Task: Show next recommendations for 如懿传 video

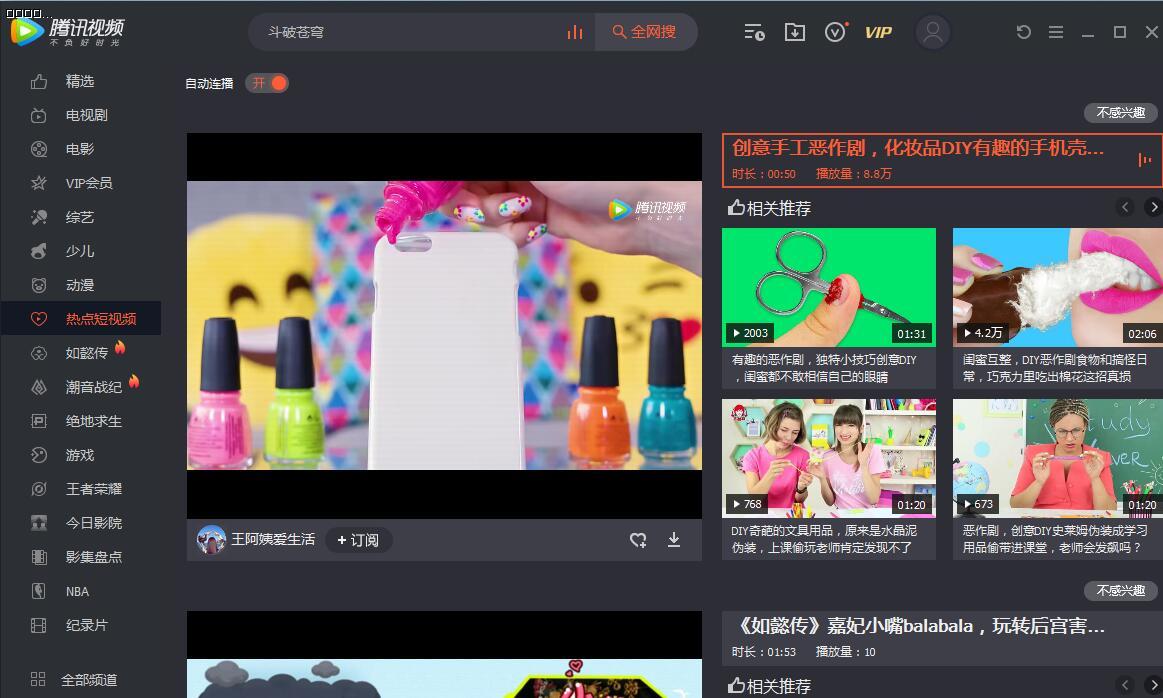Action: pyautogui.click(x=1153, y=685)
